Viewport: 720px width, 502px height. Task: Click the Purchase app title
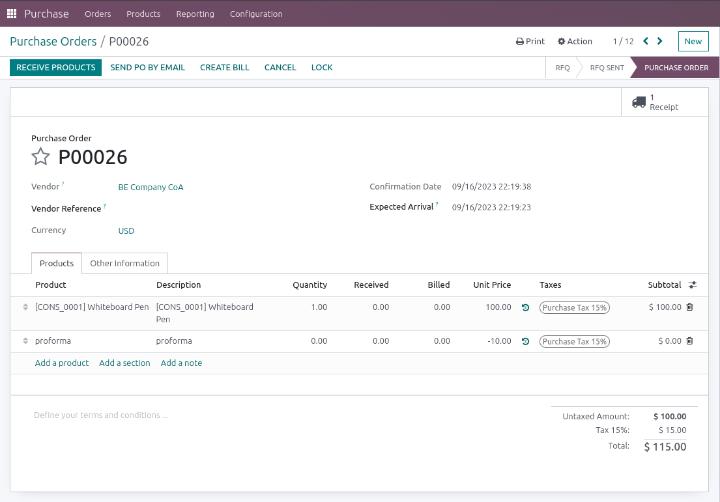tap(46, 14)
